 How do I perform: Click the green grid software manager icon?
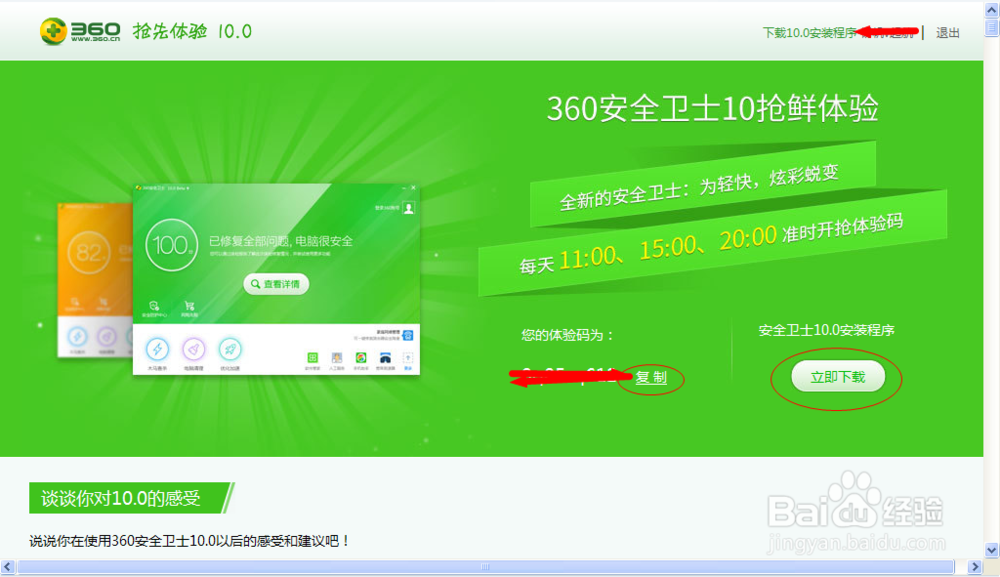coord(312,358)
